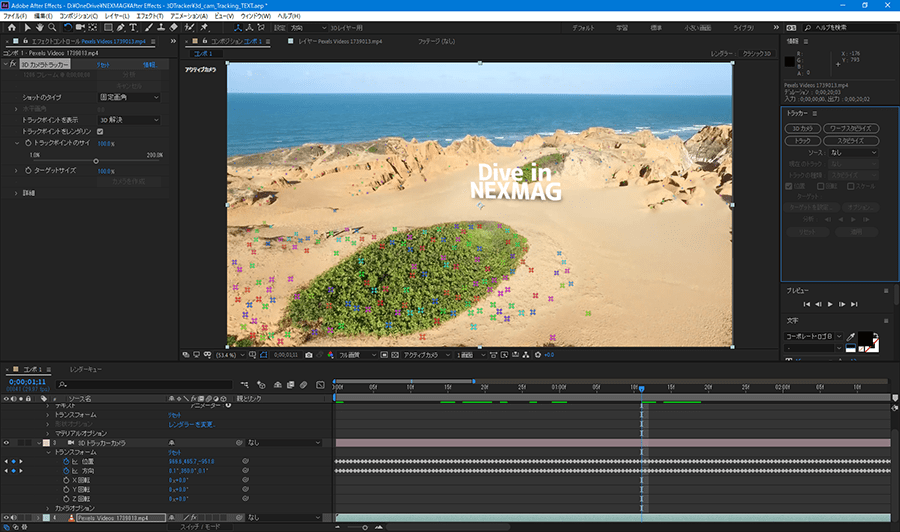Expand the カメラオプション property group
The image size is (900, 532).
[48, 507]
